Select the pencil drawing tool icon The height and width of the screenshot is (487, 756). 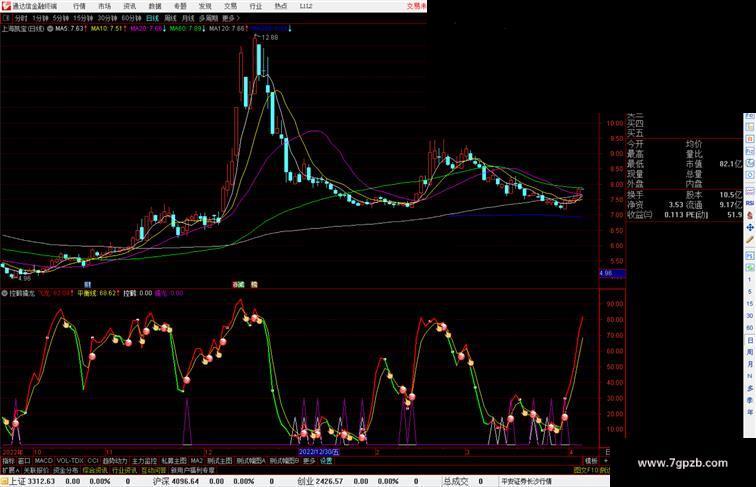point(750,240)
